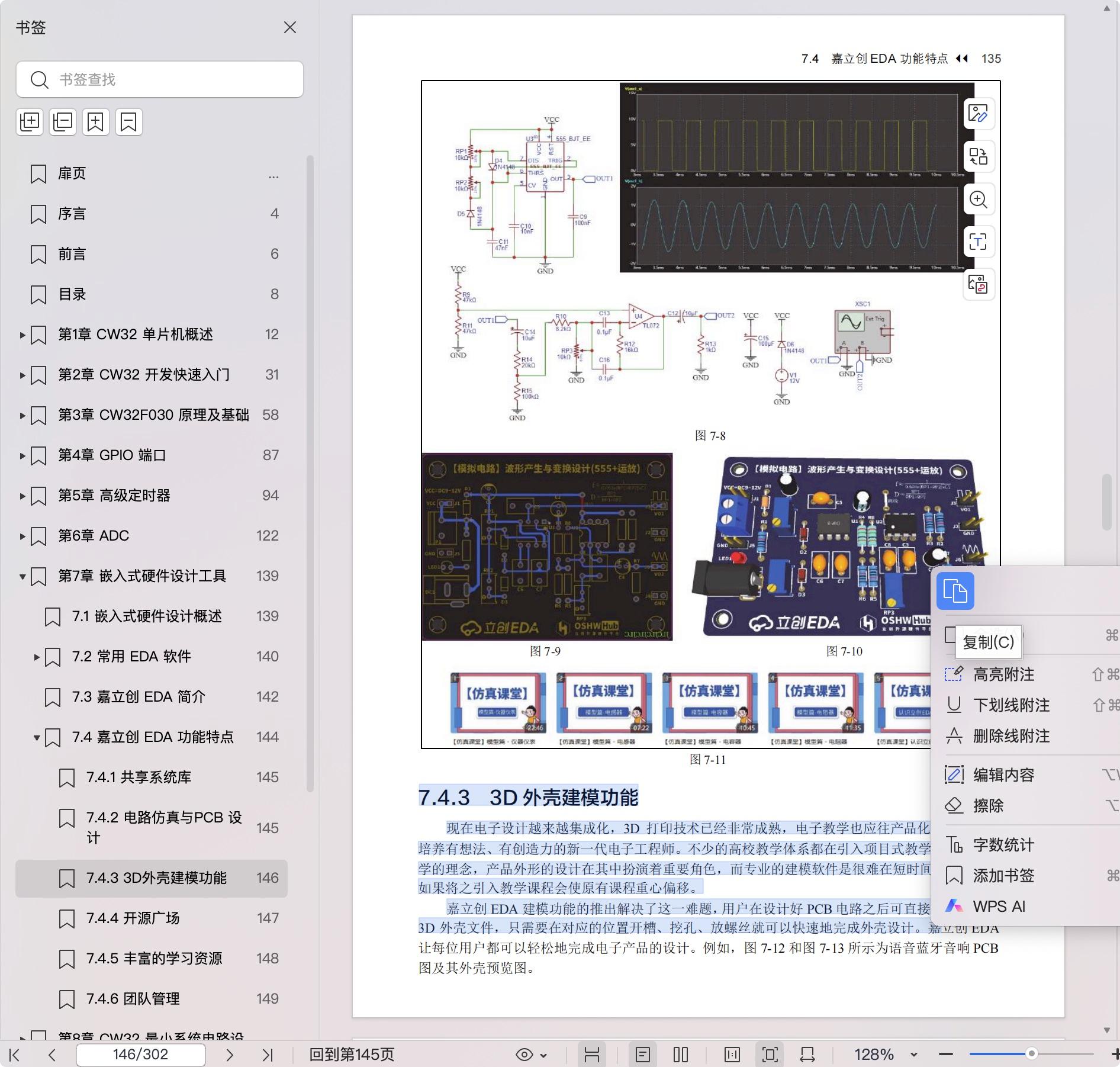Collapse the 第7章 嵌入式硬件设计工具 bookmark
The image size is (1120, 1067).
(22, 576)
